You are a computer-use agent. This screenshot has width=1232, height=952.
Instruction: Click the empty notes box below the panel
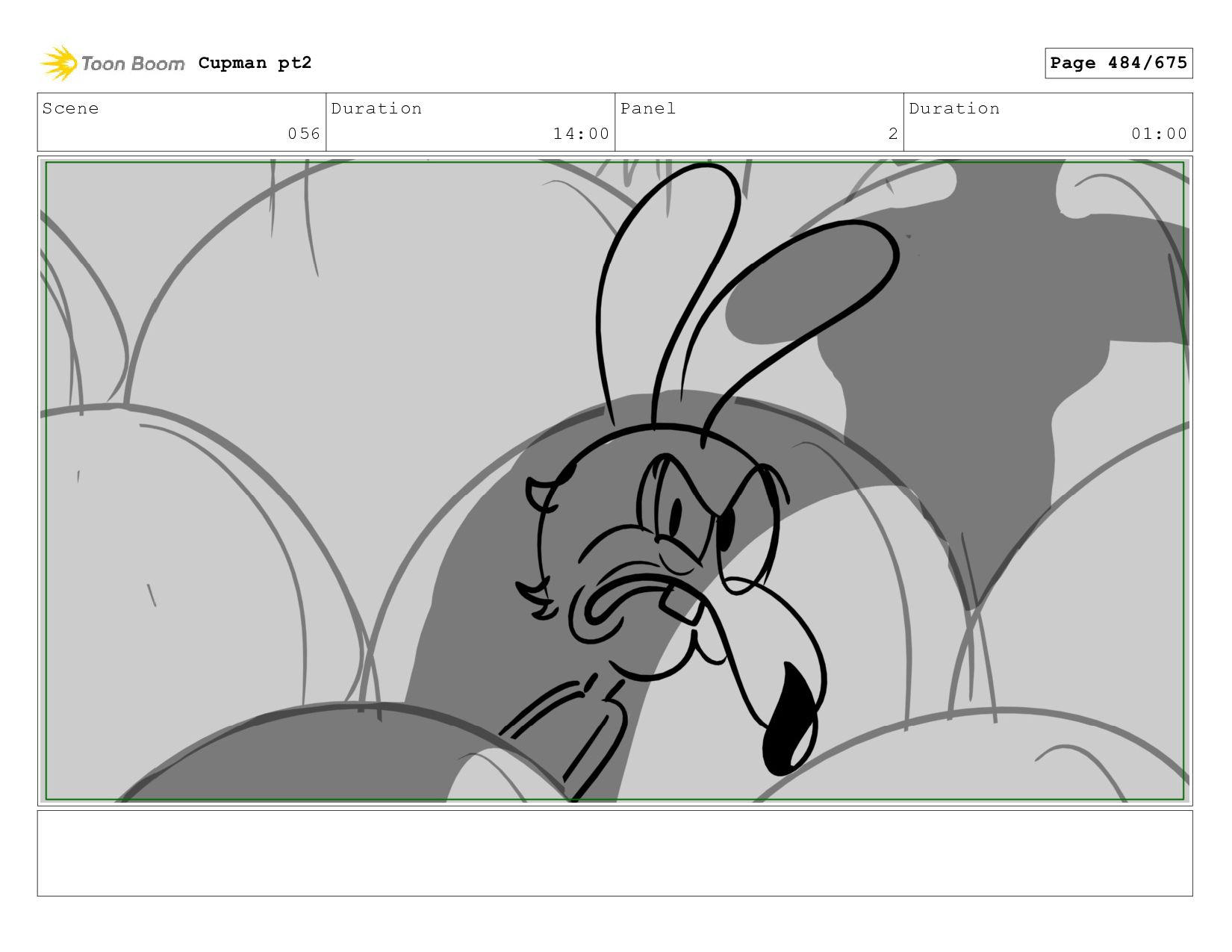click(x=615, y=853)
